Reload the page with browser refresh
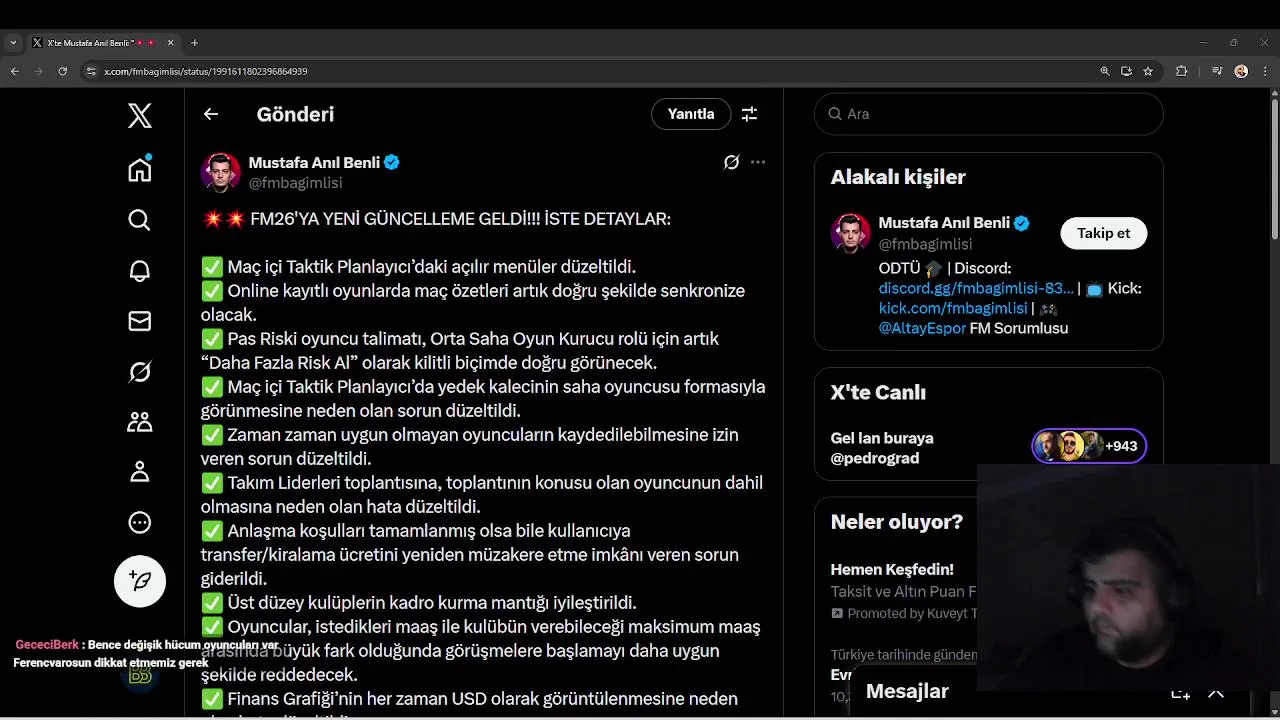The image size is (1280, 720). pyautogui.click(x=62, y=71)
